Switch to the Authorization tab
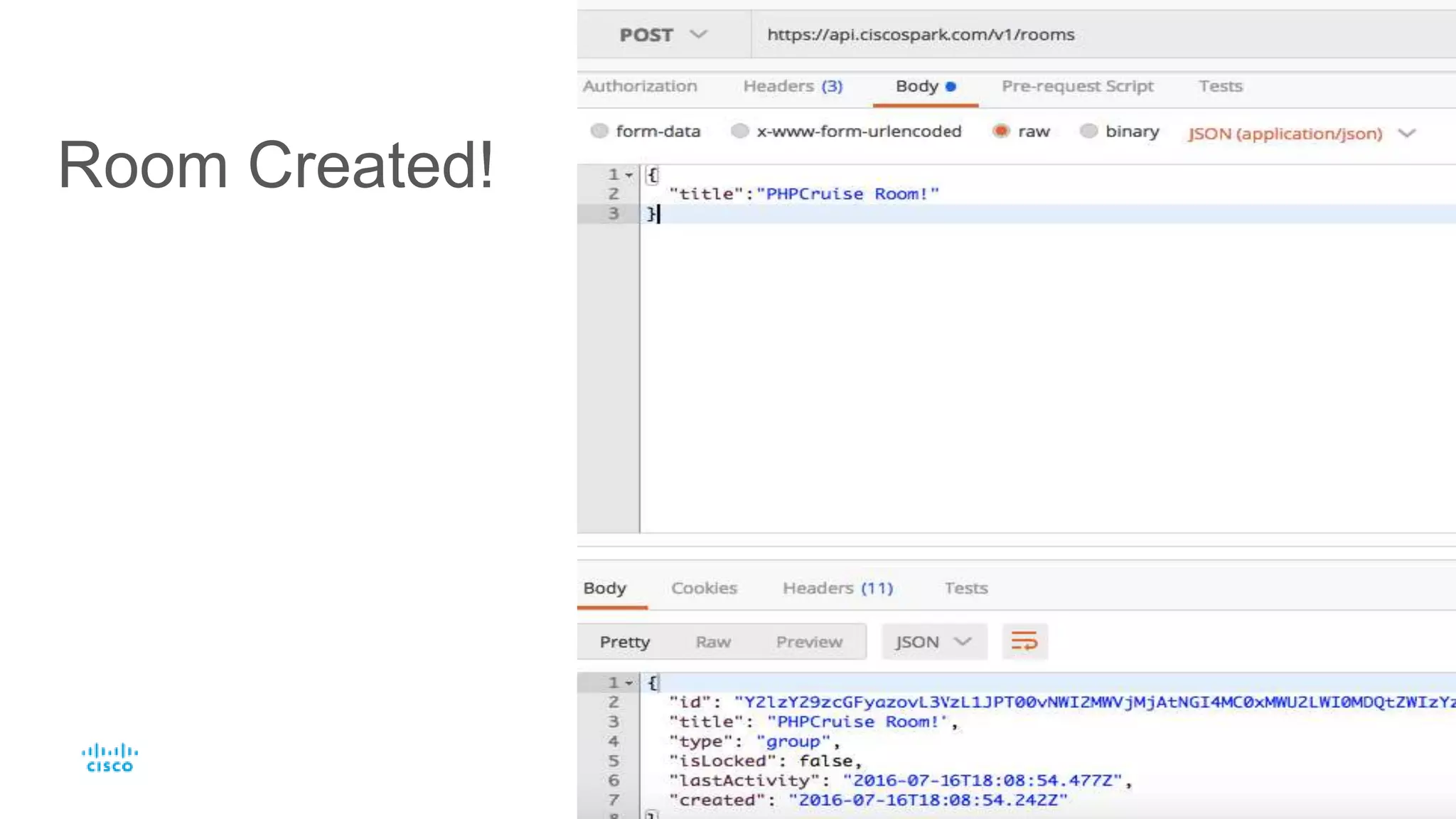1456x819 pixels. 640,86
